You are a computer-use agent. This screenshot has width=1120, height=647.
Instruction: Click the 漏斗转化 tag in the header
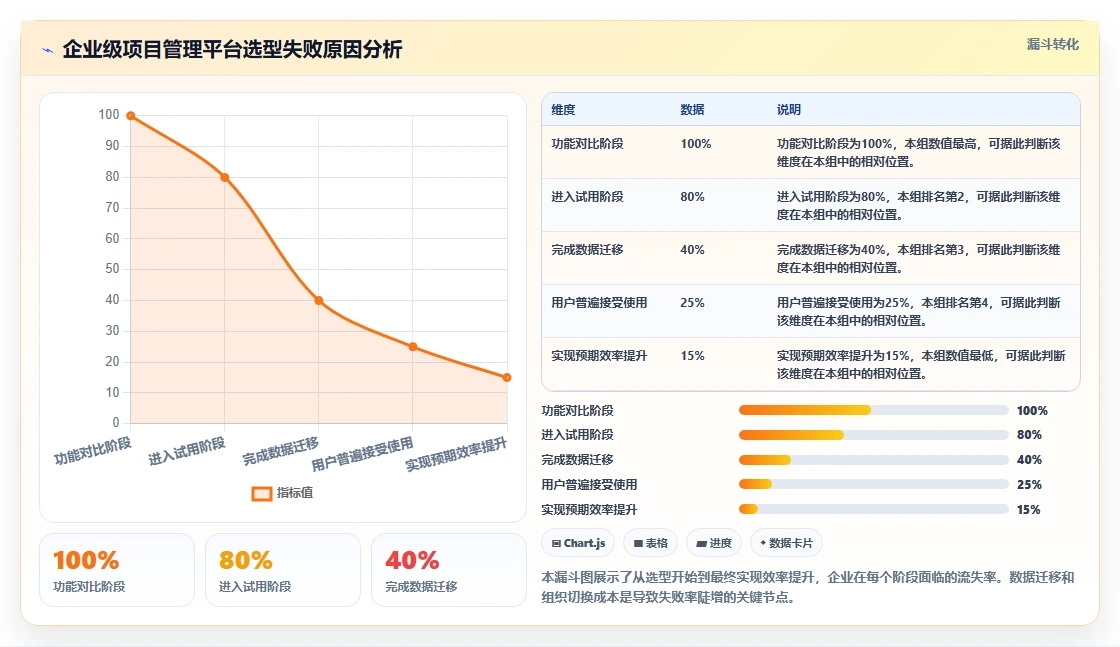(1052, 44)
